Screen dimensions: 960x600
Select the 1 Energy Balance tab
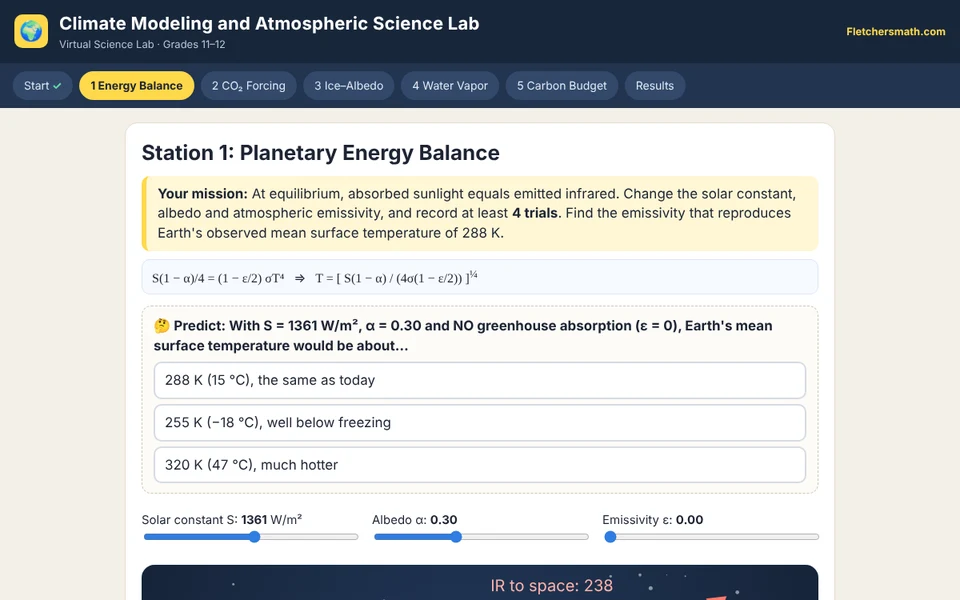pyautogui.click(x=137, y=86)
